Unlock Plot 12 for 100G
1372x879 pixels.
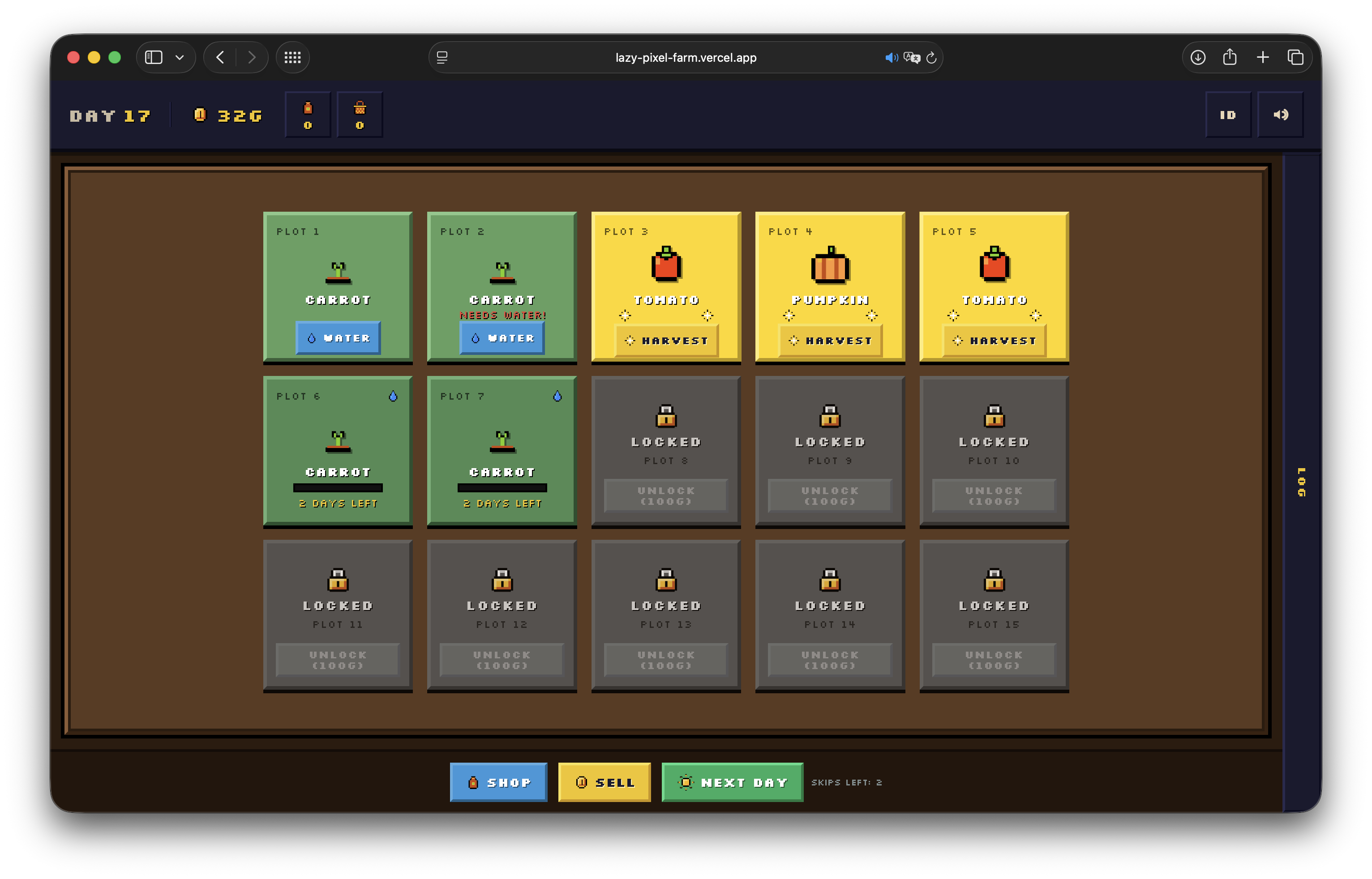click(x=502, y=660)
